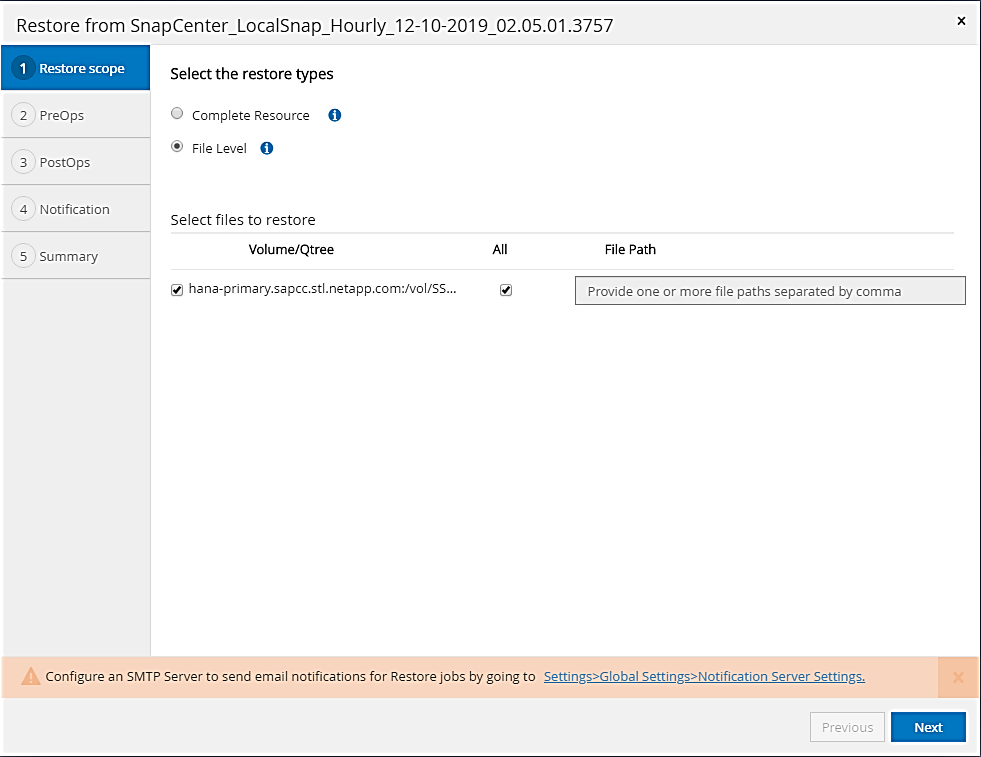The width and height of the screenshot is (981, 757).
Task: Select the File Level radio button
Action: point(177,147)
